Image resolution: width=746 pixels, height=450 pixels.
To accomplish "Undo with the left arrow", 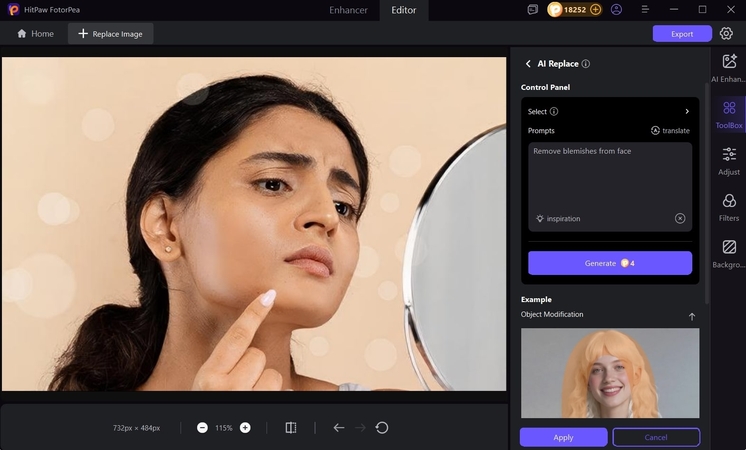I will (x=338, y=428).
